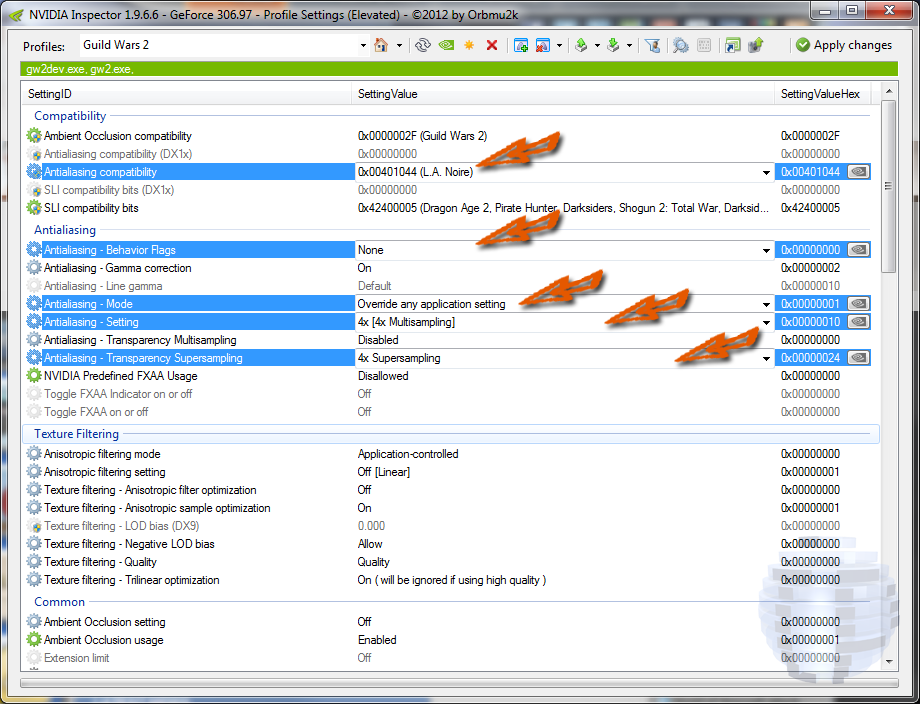This screenshot has height=704, width=920.
Task: Delete the profile using the red X icon
Action: tap(492, 45)
